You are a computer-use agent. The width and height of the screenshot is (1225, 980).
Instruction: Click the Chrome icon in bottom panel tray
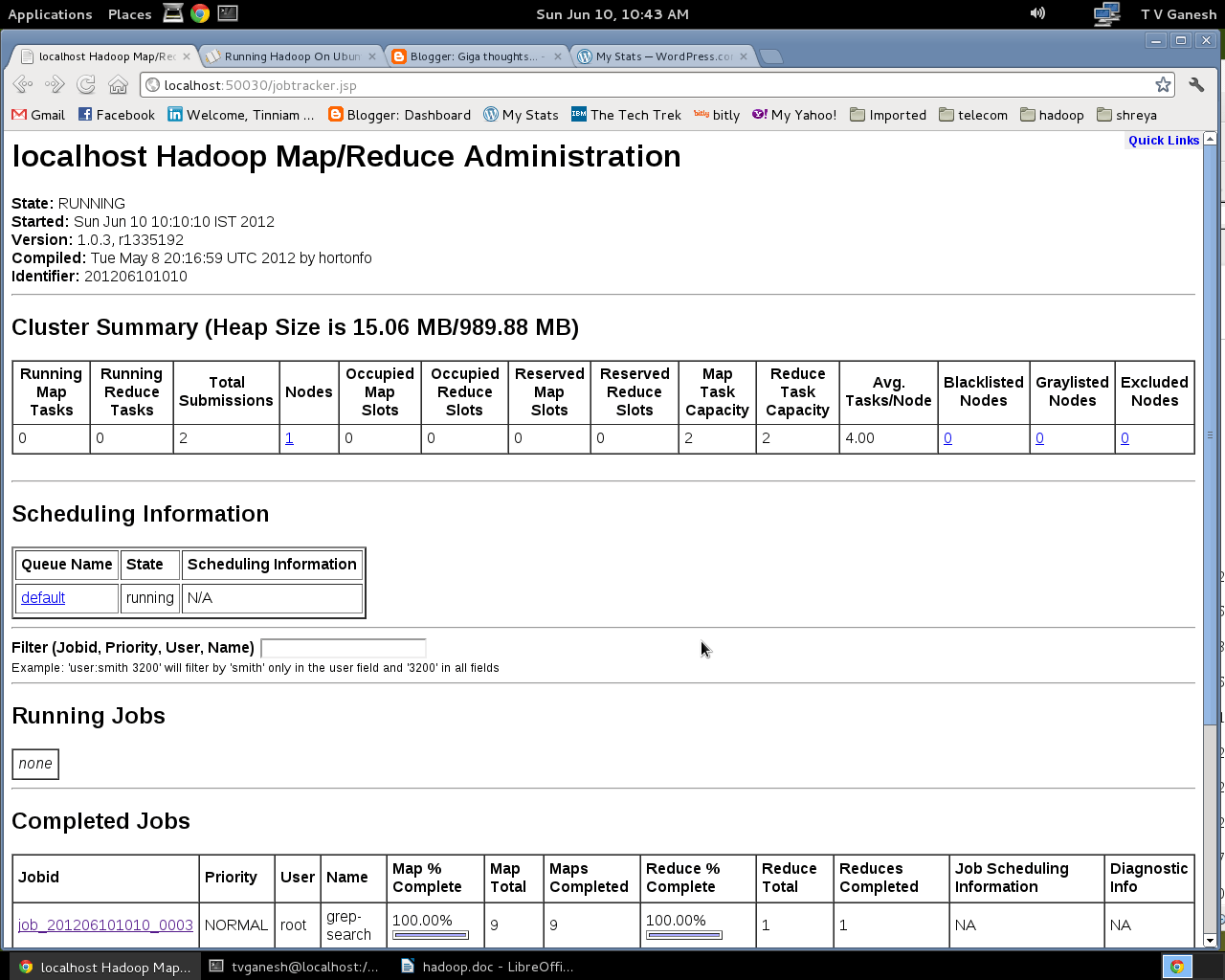pyautogui.click(x=1177, y=967)
